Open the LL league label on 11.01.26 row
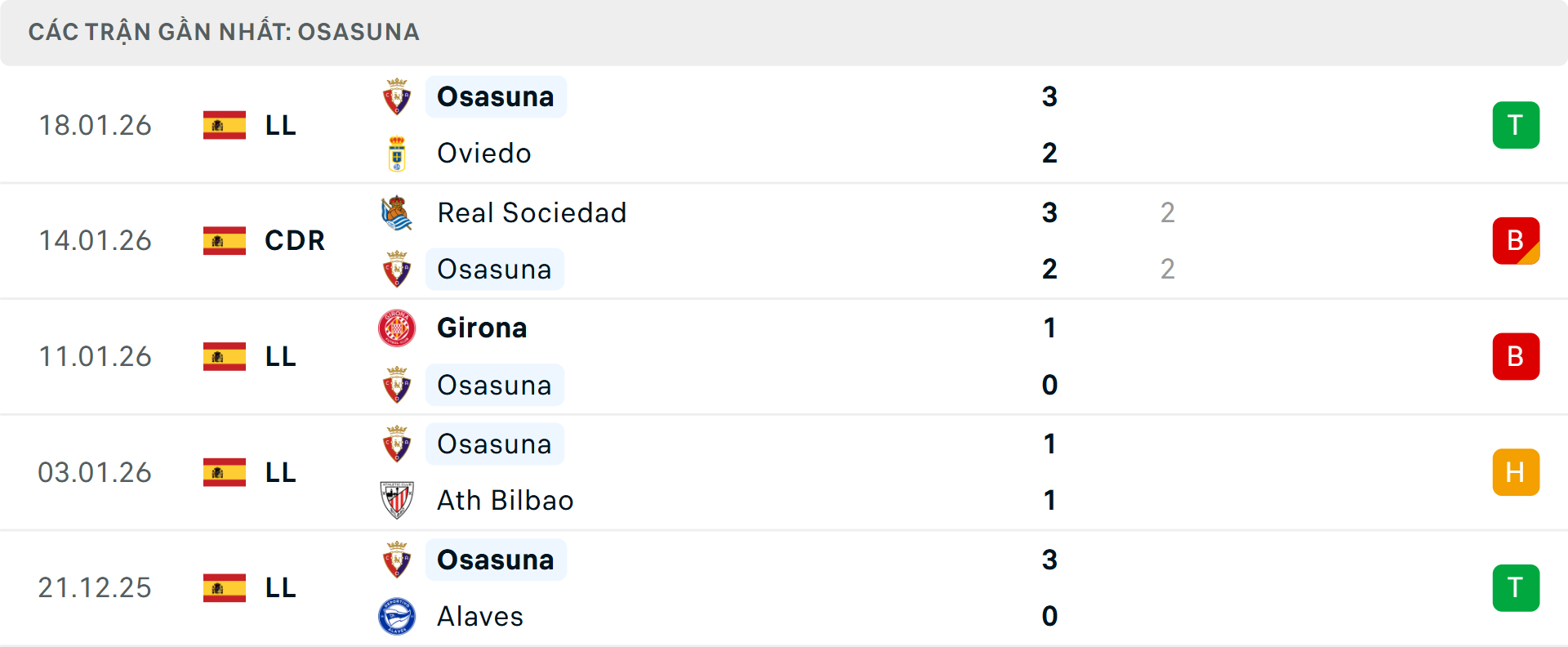The image size is (1568, 647). [279, 356]
